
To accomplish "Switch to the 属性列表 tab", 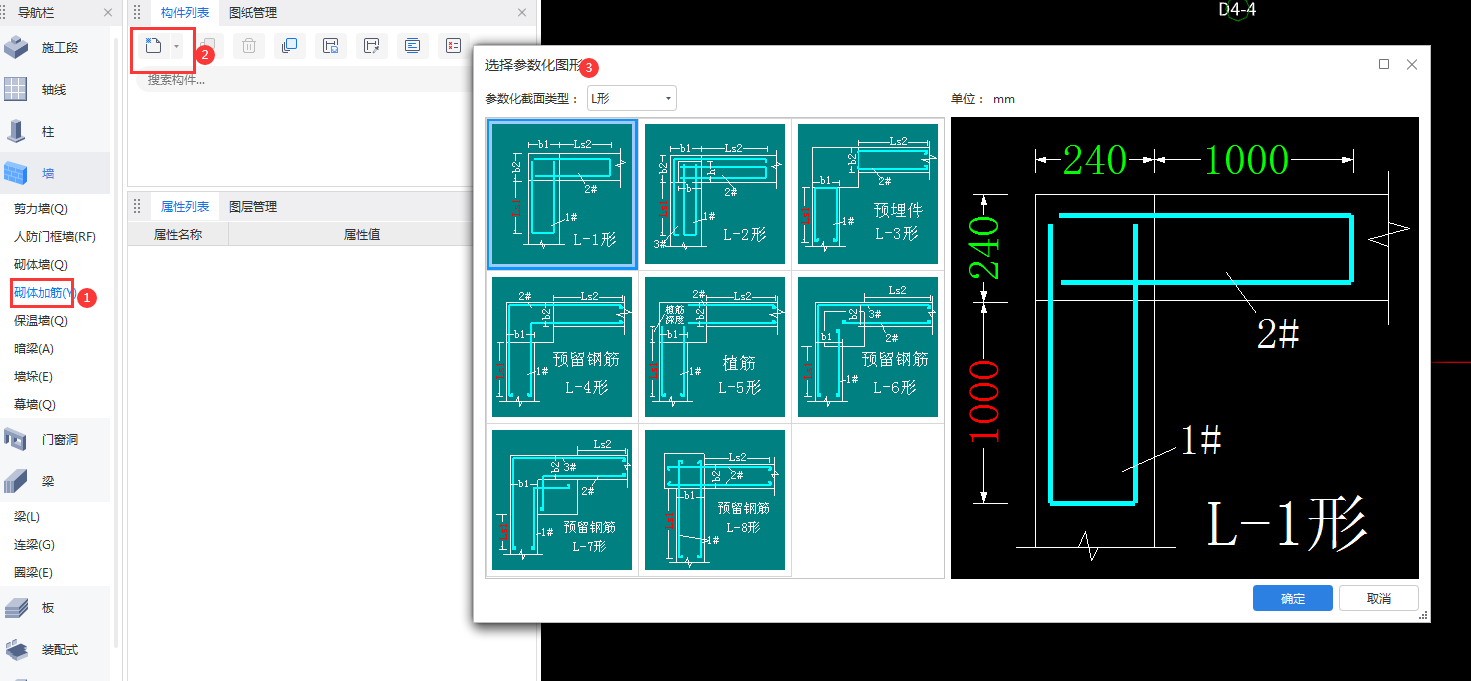I will [185, 207].
